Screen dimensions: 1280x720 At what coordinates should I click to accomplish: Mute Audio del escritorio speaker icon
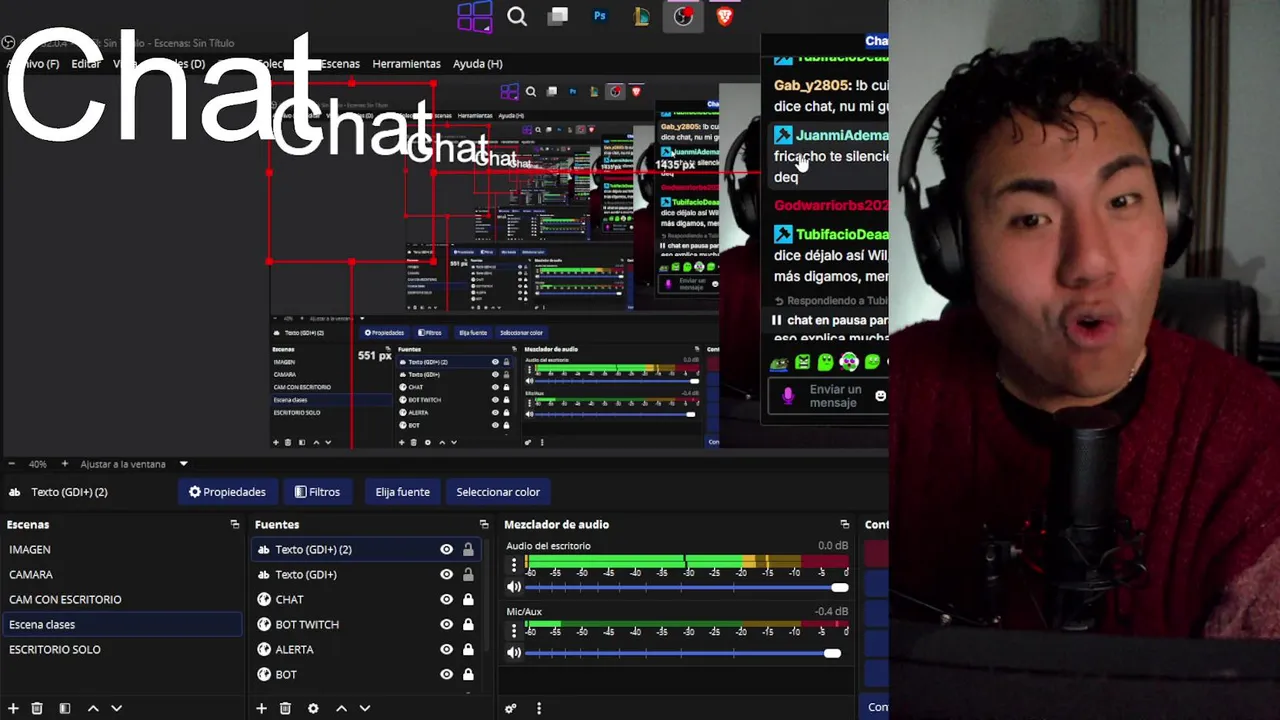click(x=514, y=587)
